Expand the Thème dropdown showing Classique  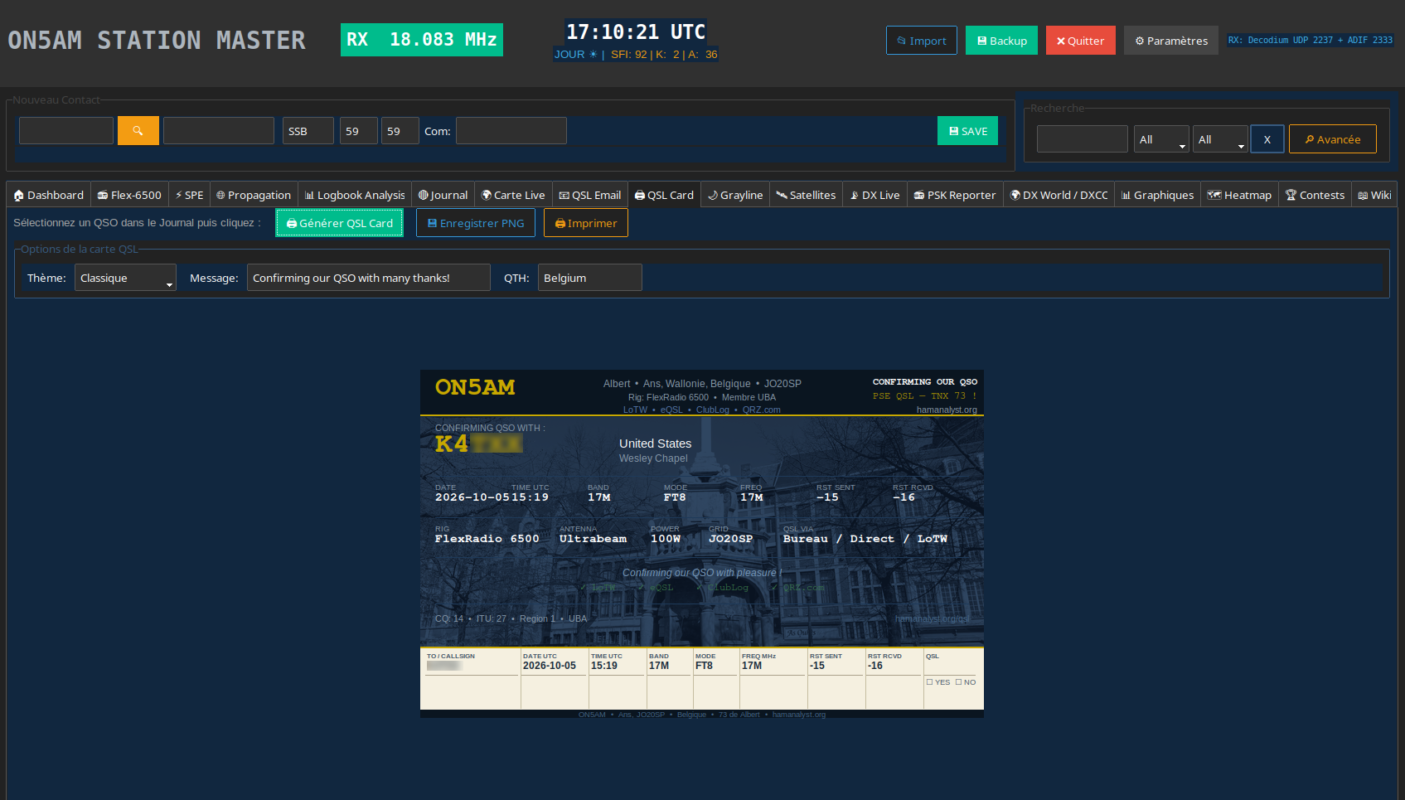(125, 278)
